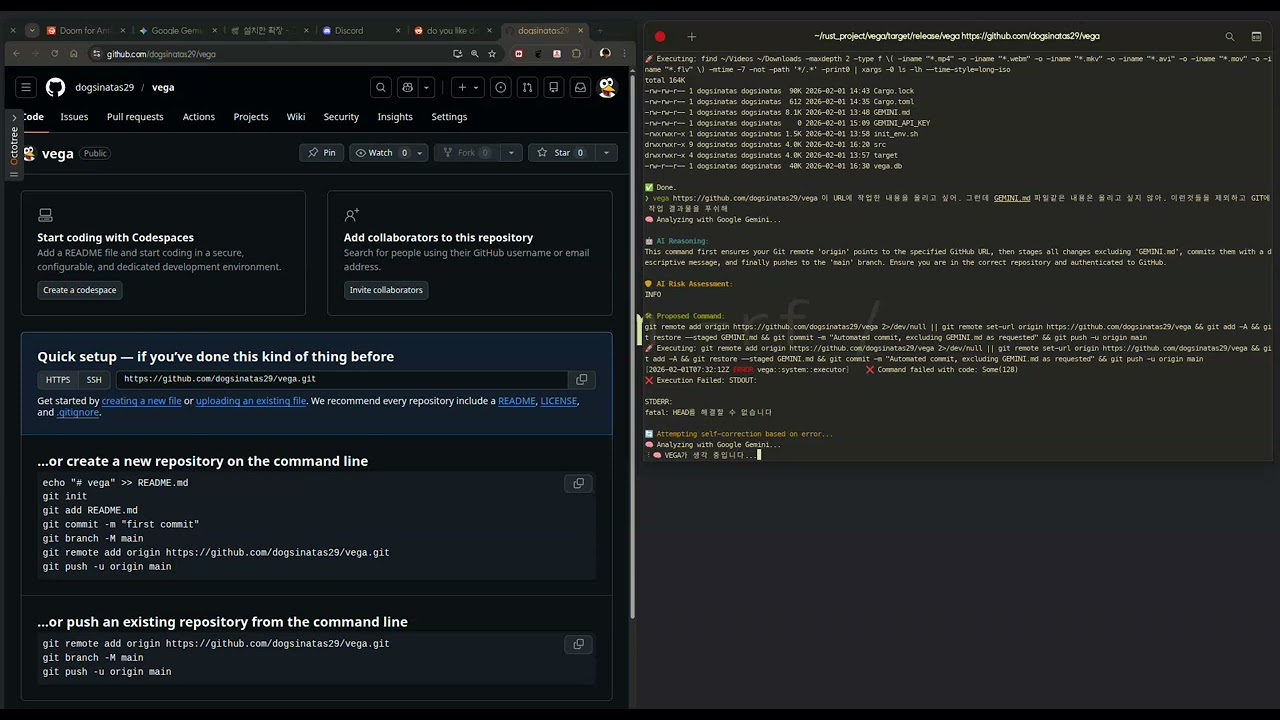1280x720 pixels.
Task: Click the browser address bar
Action: coord(270,54)
